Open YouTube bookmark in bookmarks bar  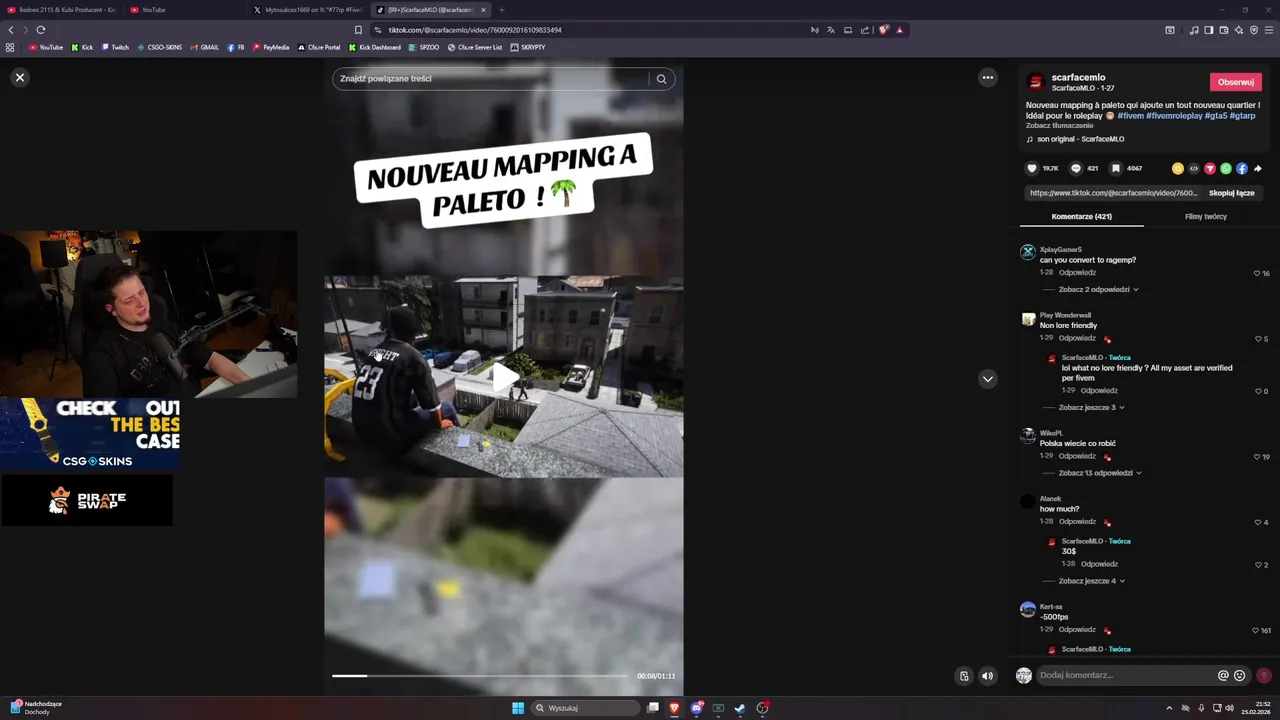pyautogui.click(x=46, y=47)
